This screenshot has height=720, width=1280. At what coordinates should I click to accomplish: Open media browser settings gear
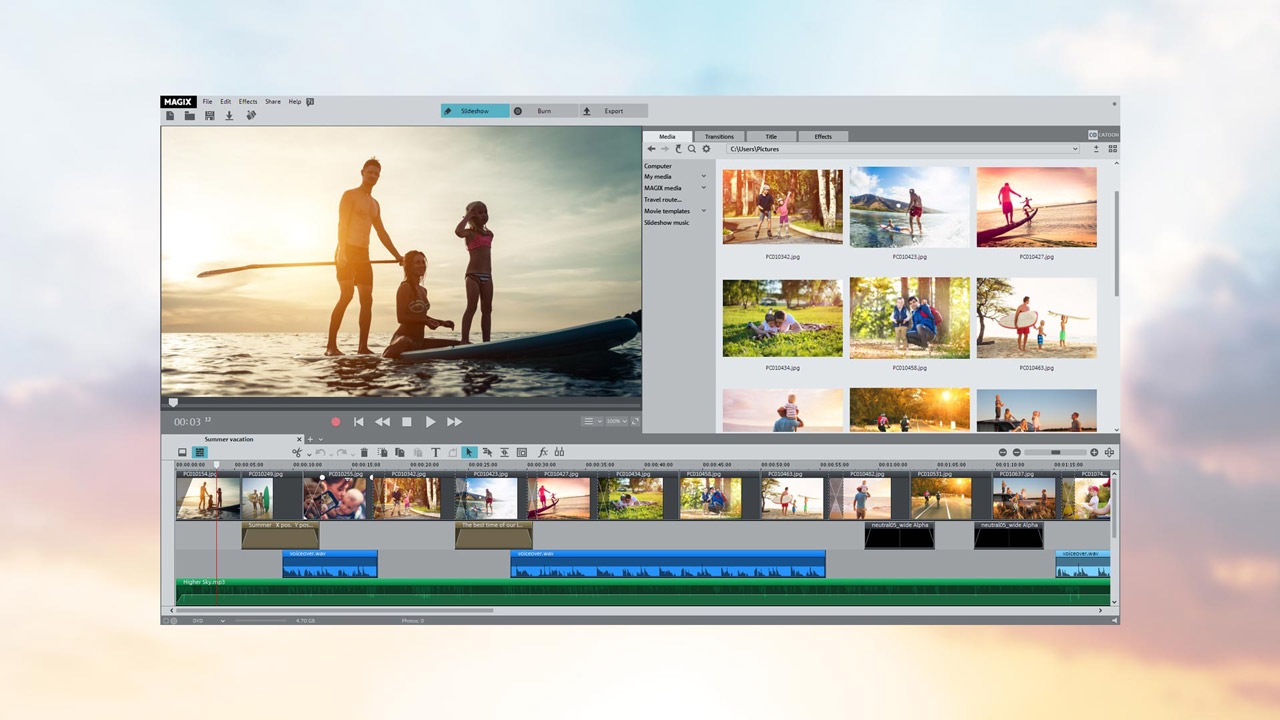pyautogui.click(x=706, y=149)
